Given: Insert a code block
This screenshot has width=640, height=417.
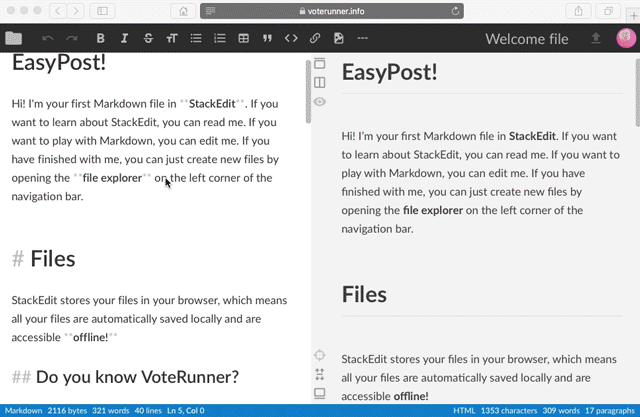Looking at the screenshot, I should coord(291,38).
